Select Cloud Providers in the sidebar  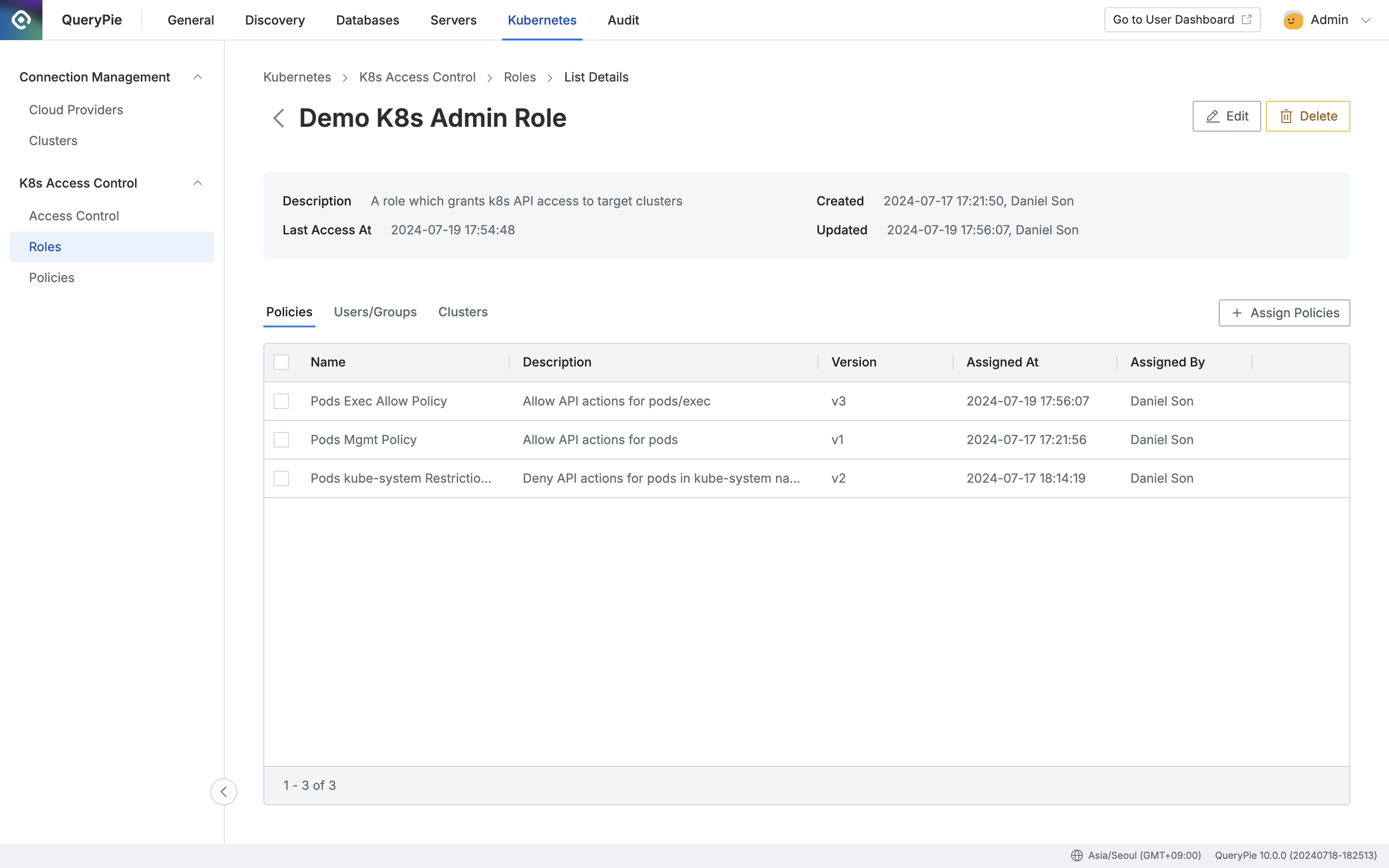coord(76,109)
